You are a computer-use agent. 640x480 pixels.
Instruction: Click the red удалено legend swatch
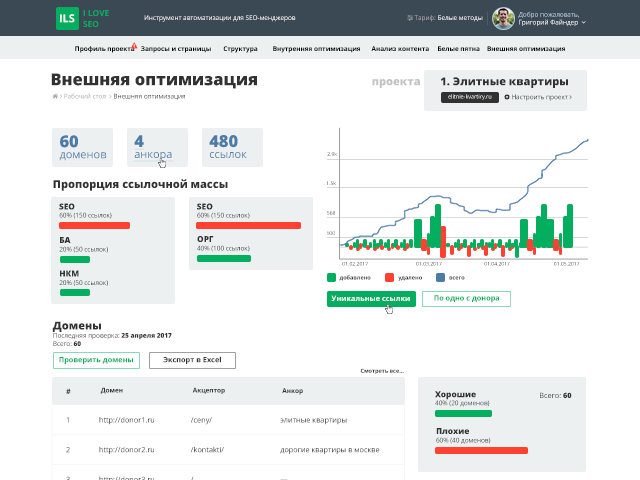[389, 278]
